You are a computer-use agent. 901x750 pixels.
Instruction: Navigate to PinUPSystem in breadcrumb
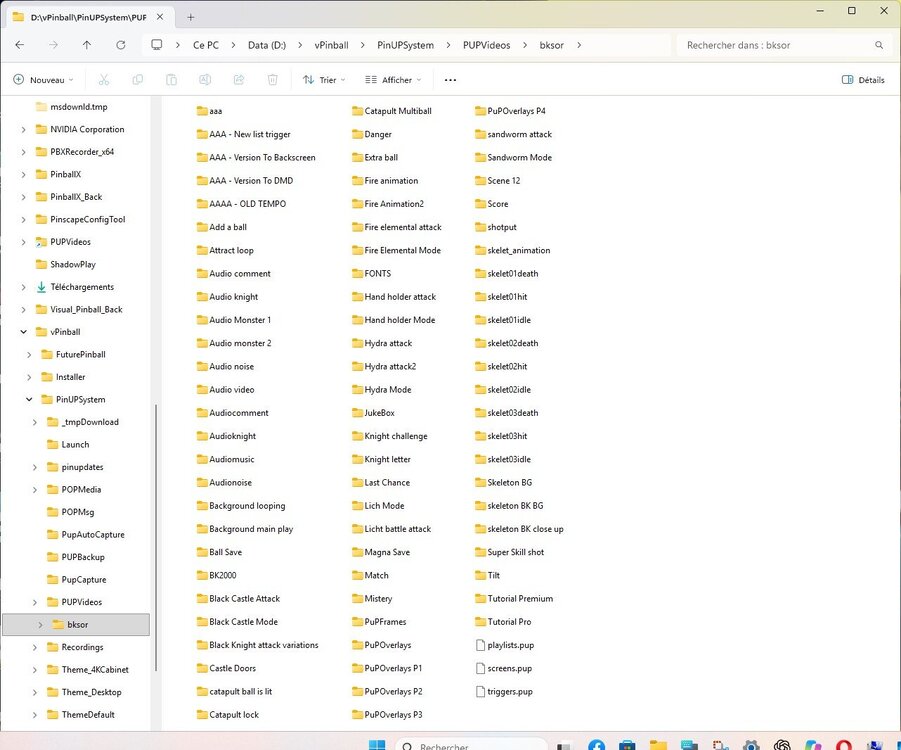click(405, 45)
